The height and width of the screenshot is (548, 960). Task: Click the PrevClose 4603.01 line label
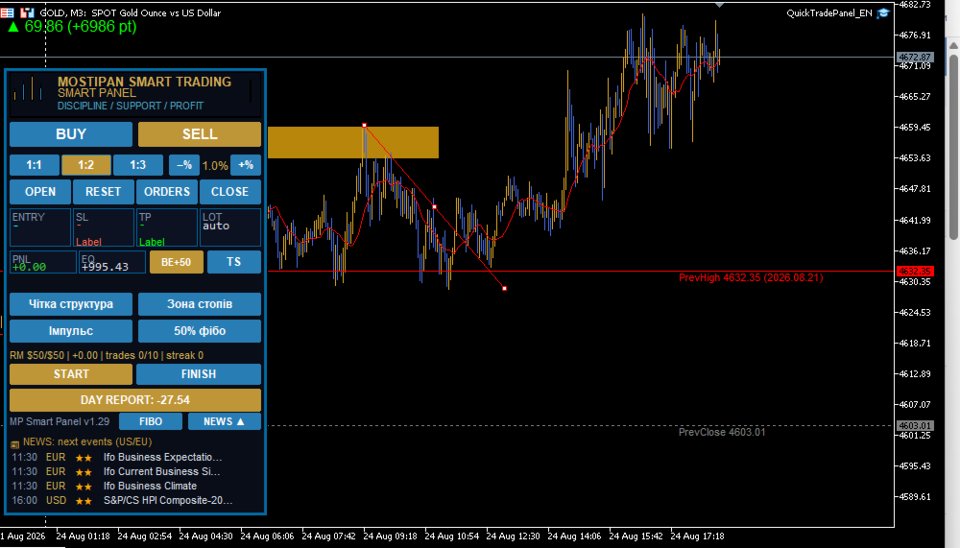(722, 432)
